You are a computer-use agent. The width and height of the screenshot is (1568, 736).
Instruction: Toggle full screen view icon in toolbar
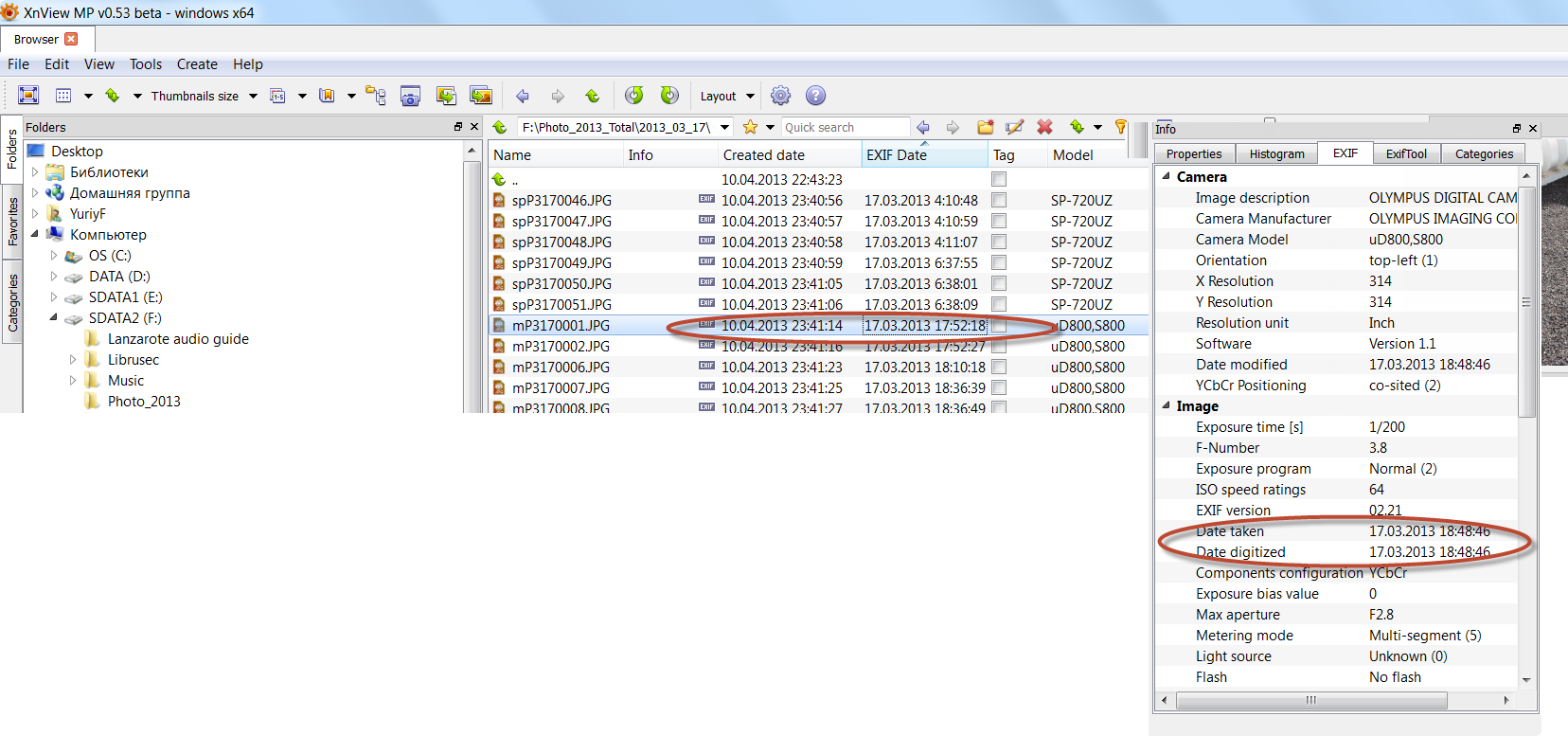[28, 96]
